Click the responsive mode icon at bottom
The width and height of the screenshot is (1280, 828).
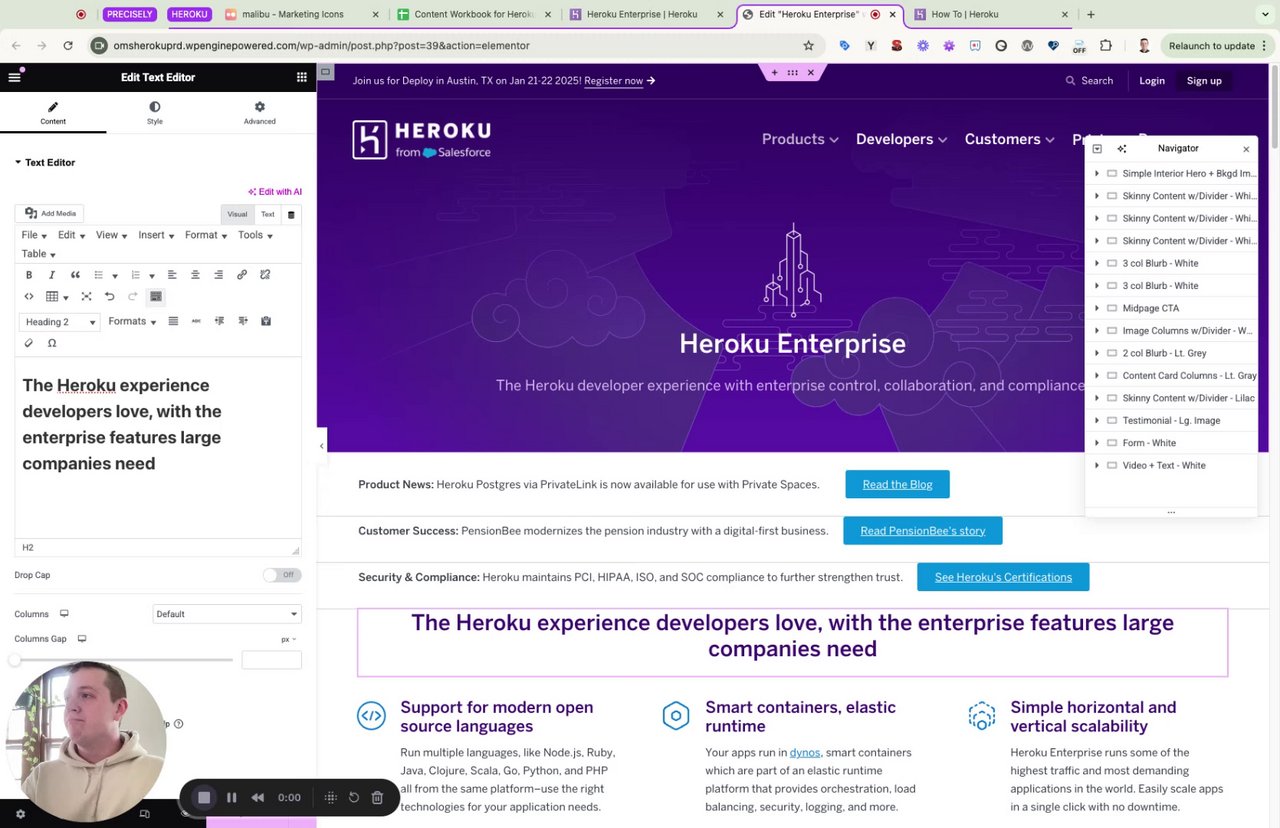click(x=144, y=814)
